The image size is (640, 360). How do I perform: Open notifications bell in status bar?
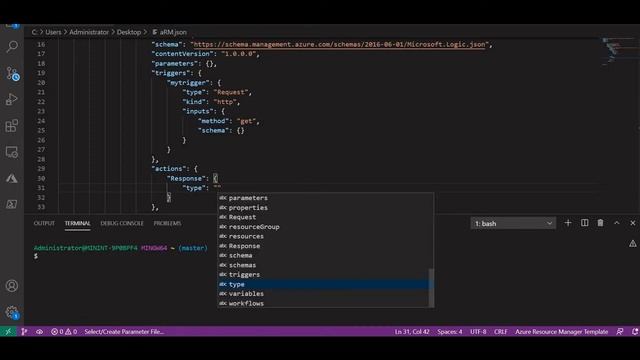tap(635, 331)
